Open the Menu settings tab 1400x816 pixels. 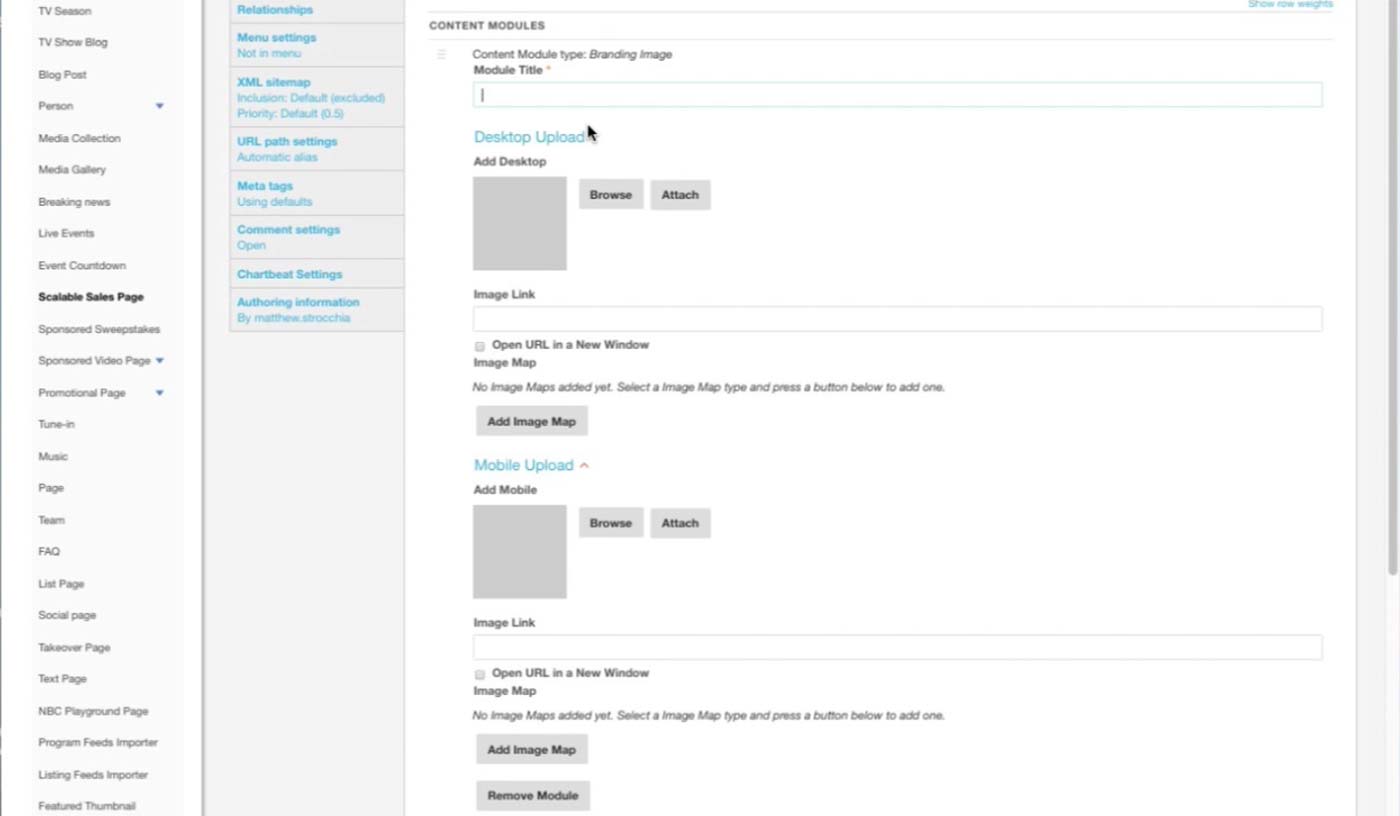tap(277, 38)
